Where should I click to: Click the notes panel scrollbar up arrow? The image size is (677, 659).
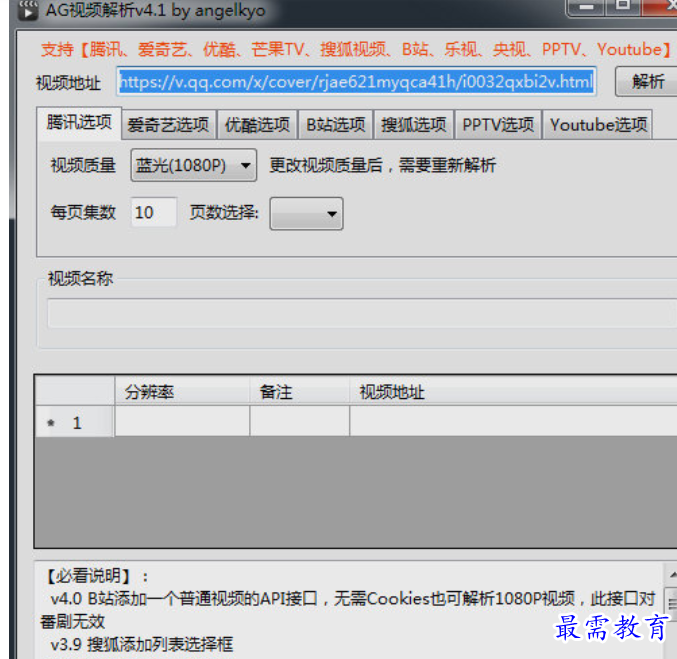tap(672, 574)
